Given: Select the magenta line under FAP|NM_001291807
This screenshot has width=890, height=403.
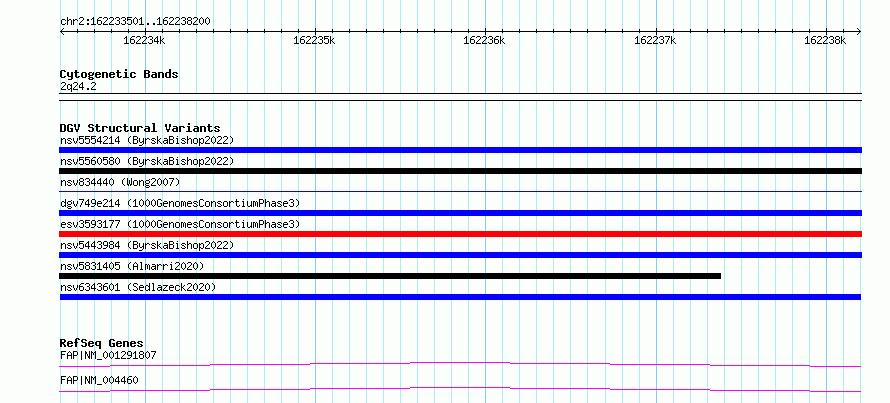Looking at the screenshot, I should click(460, 364).
